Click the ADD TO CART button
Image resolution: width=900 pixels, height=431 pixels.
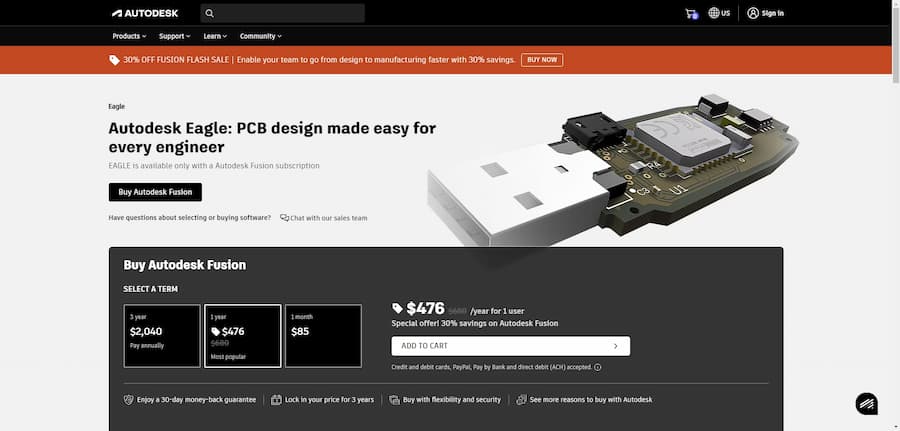[511, 346]
